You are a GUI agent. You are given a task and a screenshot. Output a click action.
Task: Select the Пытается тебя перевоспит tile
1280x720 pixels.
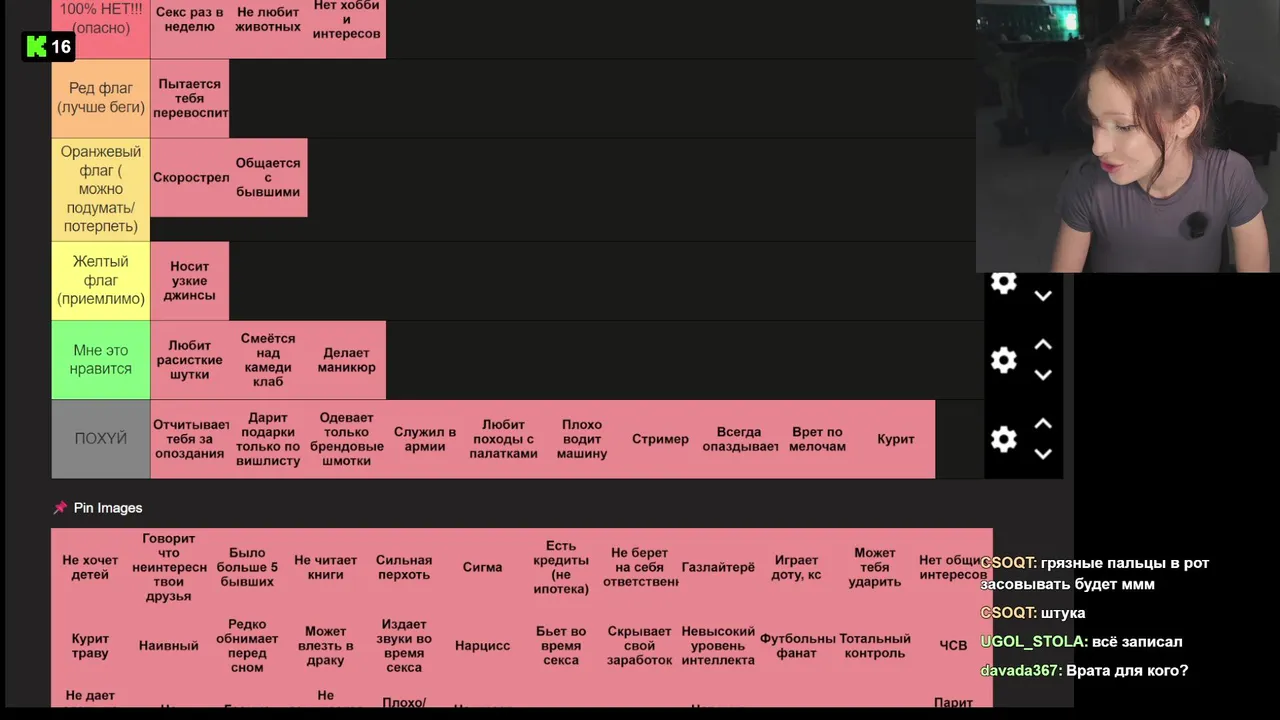189,98
